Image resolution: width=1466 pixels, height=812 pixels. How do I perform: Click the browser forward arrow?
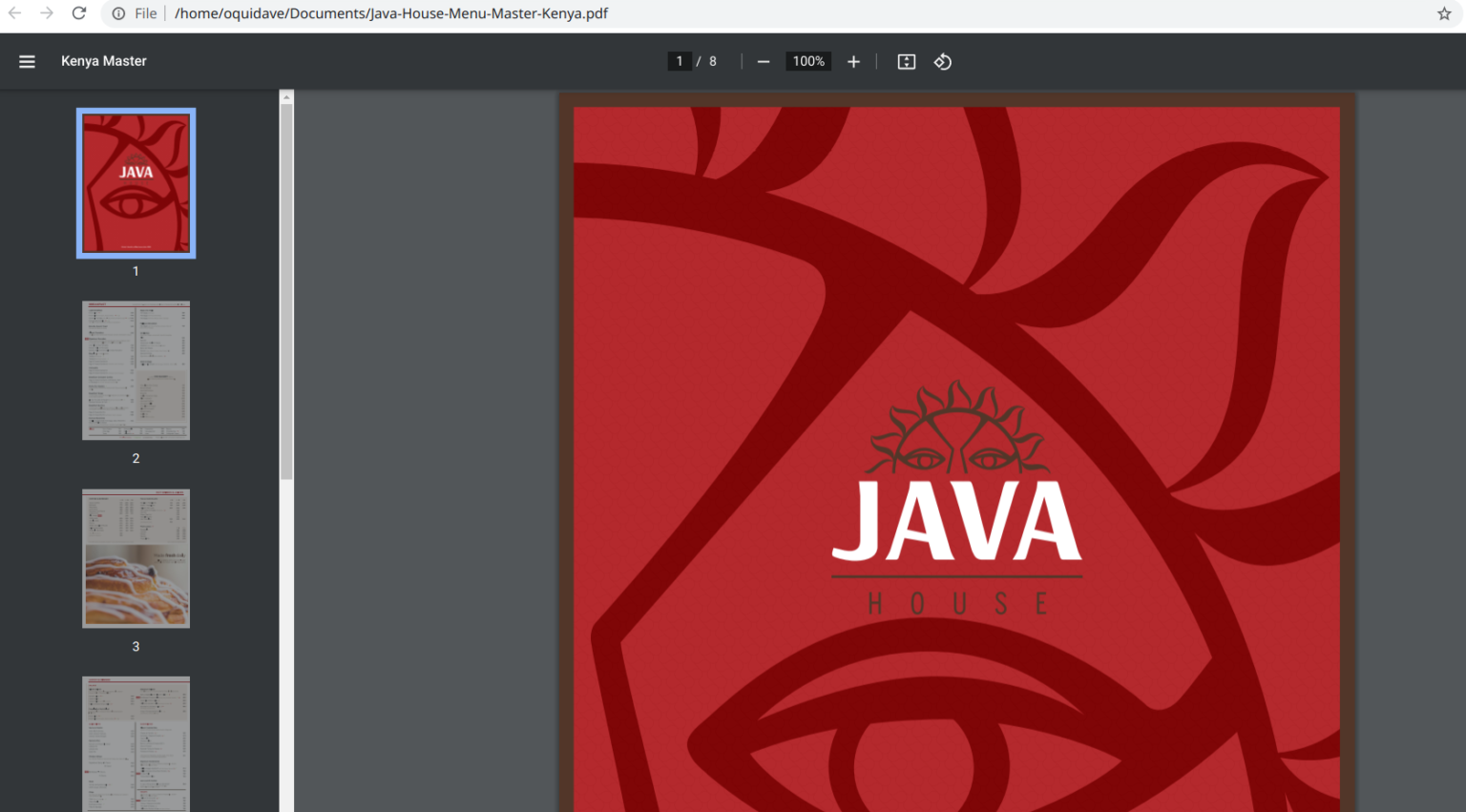[47, 13]
